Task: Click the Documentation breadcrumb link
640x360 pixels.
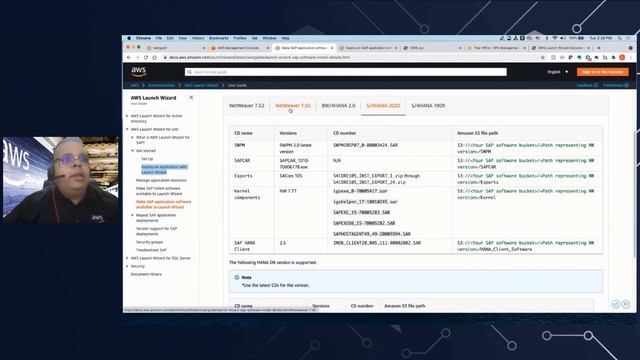Action: (x=161, y=85)
